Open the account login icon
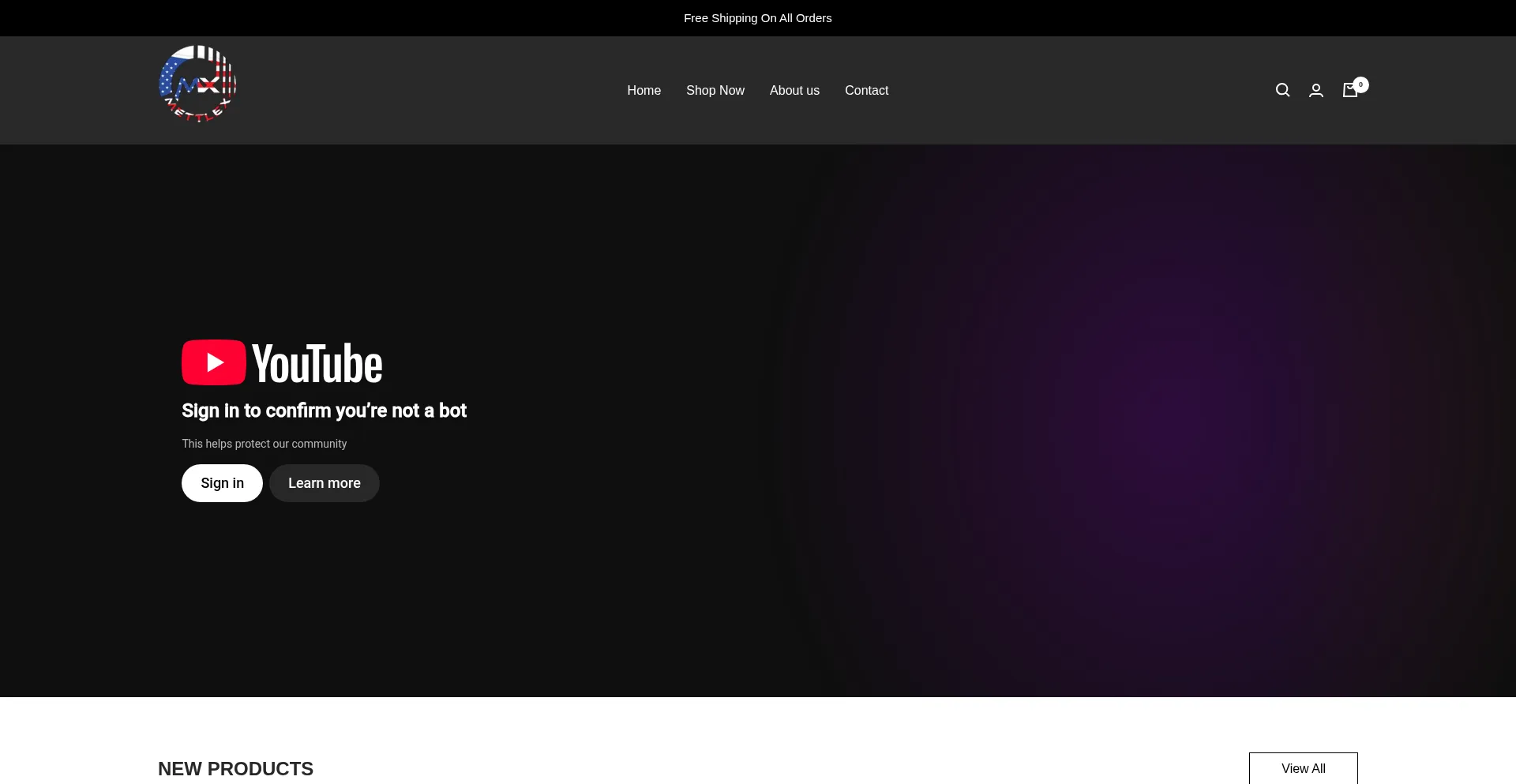The image size is (1516, 784). click(x=1315, y=90)
